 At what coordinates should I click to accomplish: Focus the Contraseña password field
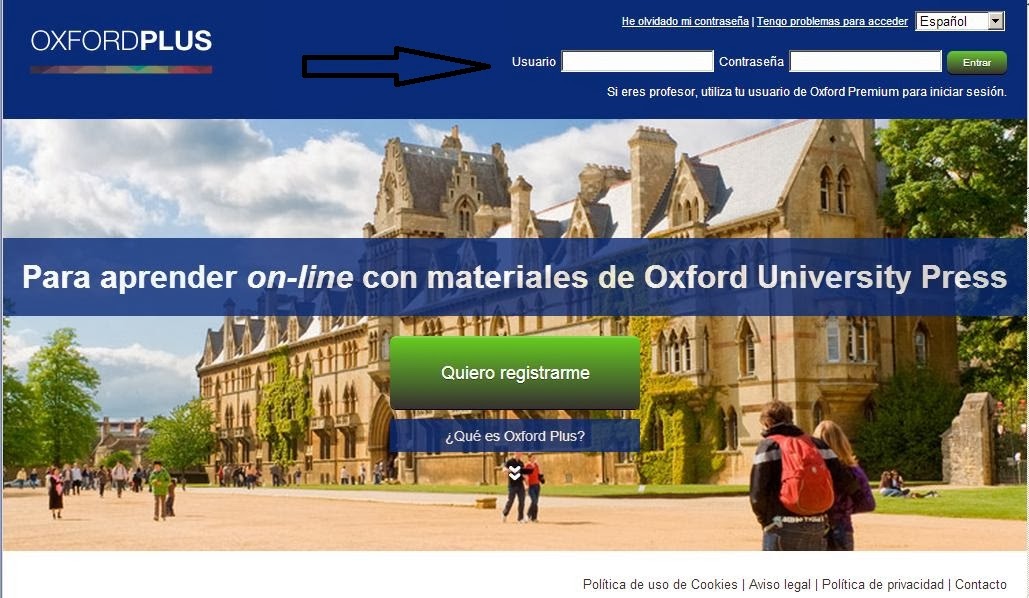click(x=866, y=61)
